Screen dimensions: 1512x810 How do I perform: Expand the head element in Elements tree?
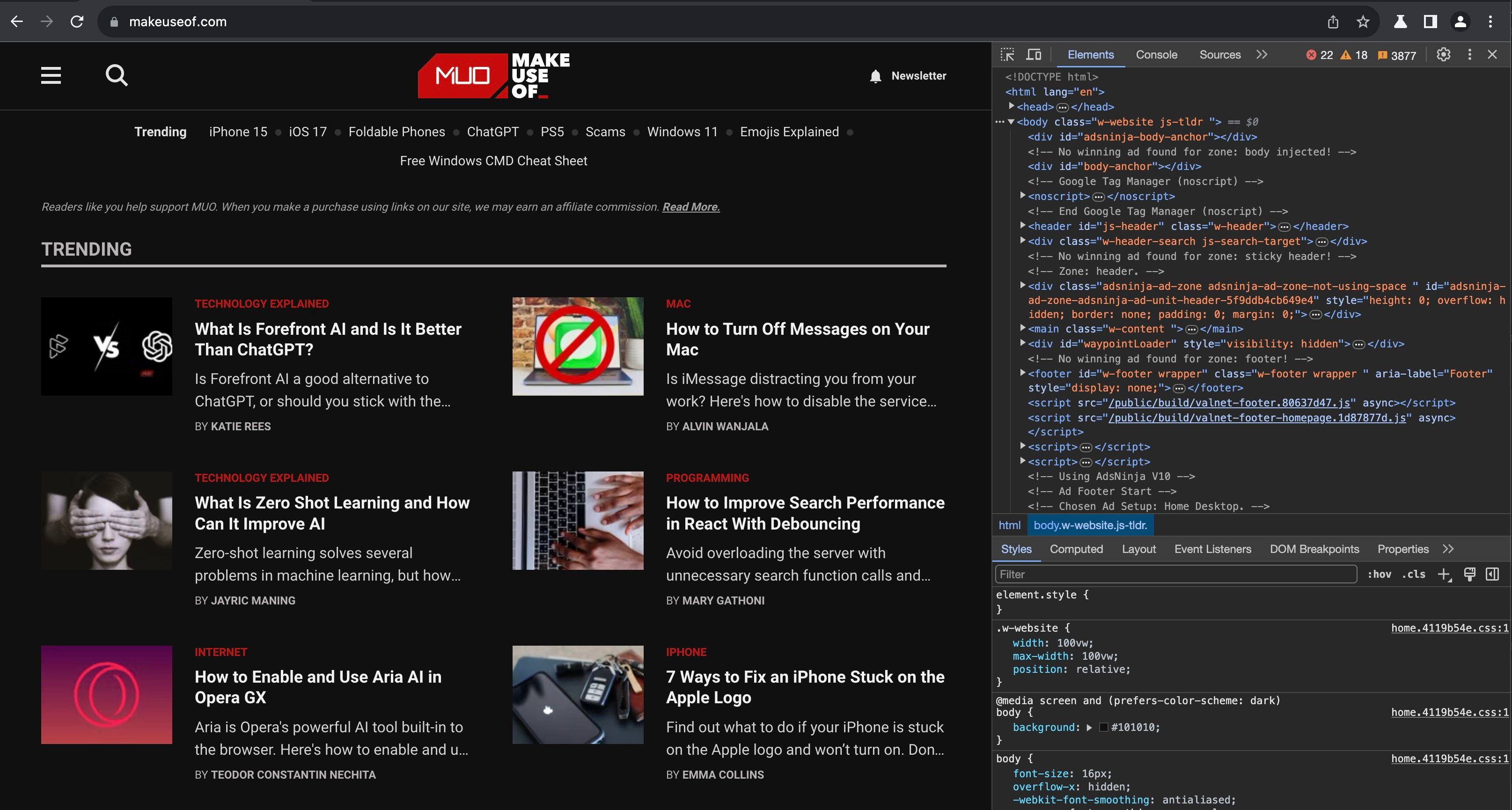(1011, 107)
